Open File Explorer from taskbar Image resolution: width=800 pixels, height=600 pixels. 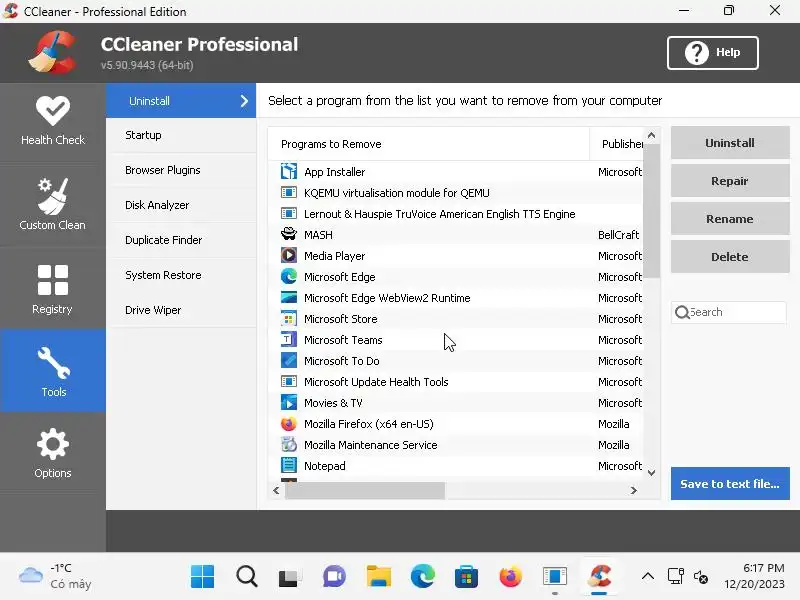[379, 577]
